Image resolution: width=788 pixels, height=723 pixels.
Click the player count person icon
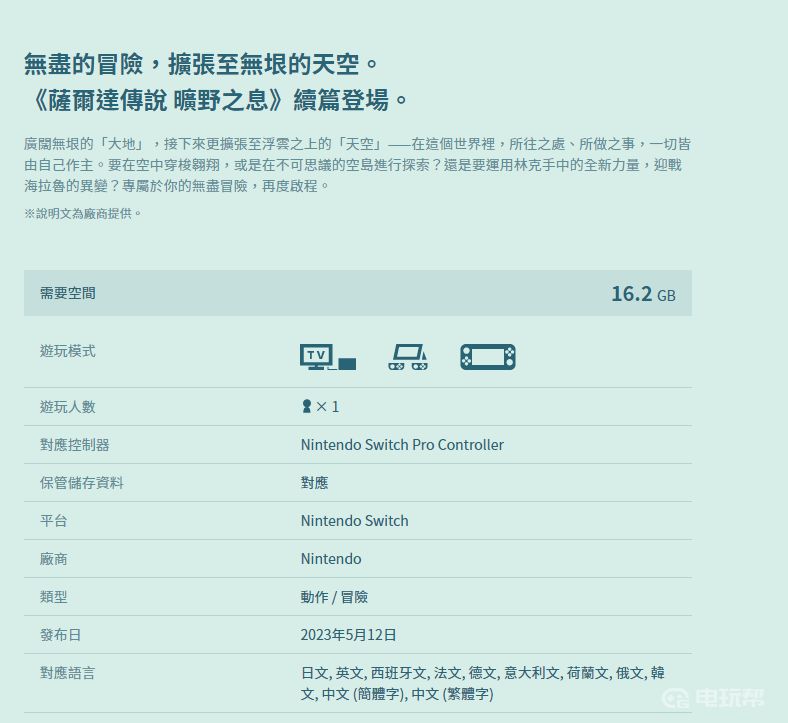tap(307, 406)
